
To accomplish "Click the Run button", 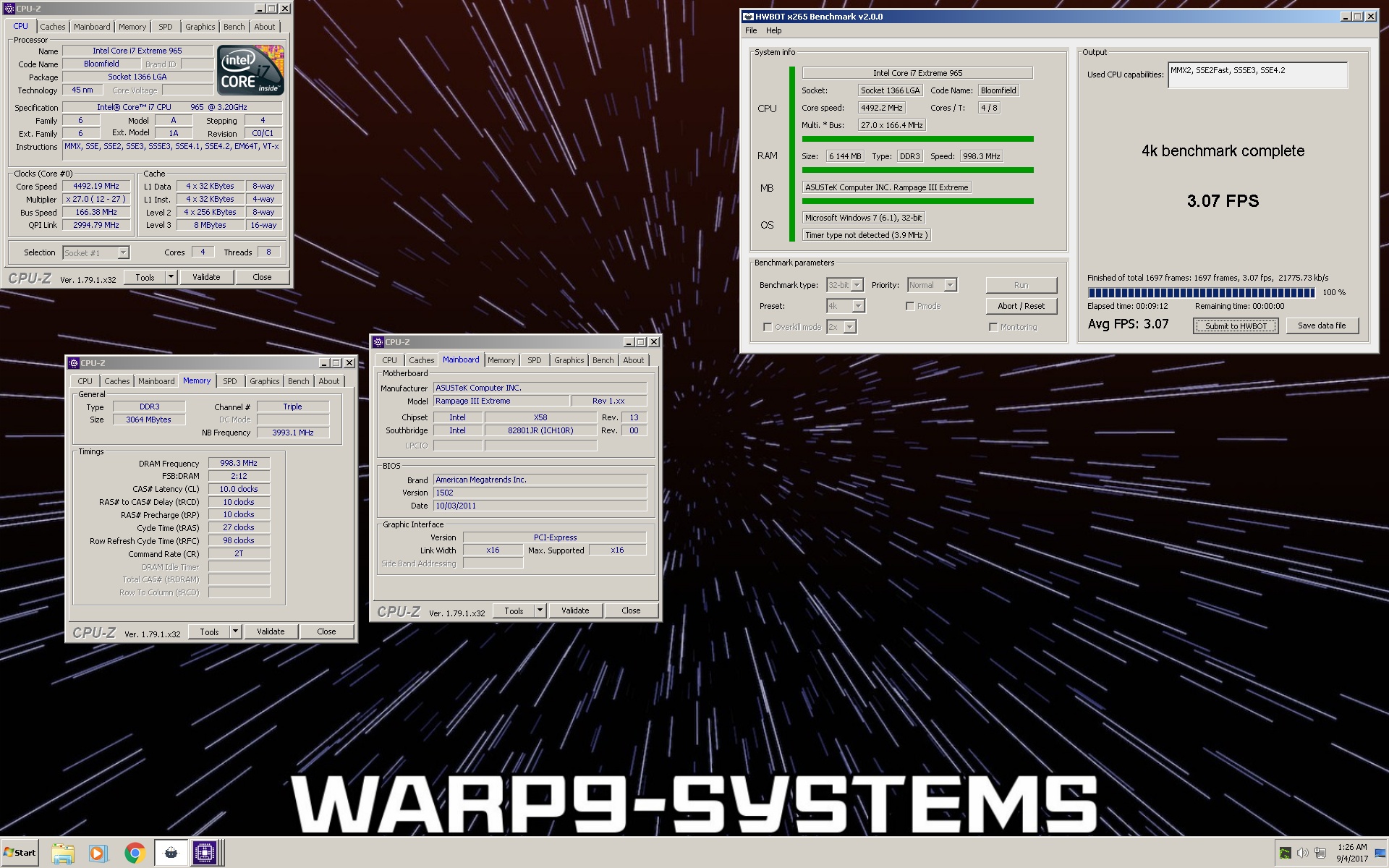I will click(x=1021, y=285).
